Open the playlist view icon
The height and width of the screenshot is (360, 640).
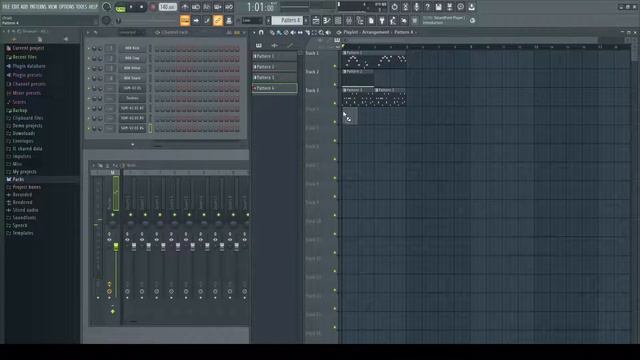pyautogui.click(x=316, y=20)
